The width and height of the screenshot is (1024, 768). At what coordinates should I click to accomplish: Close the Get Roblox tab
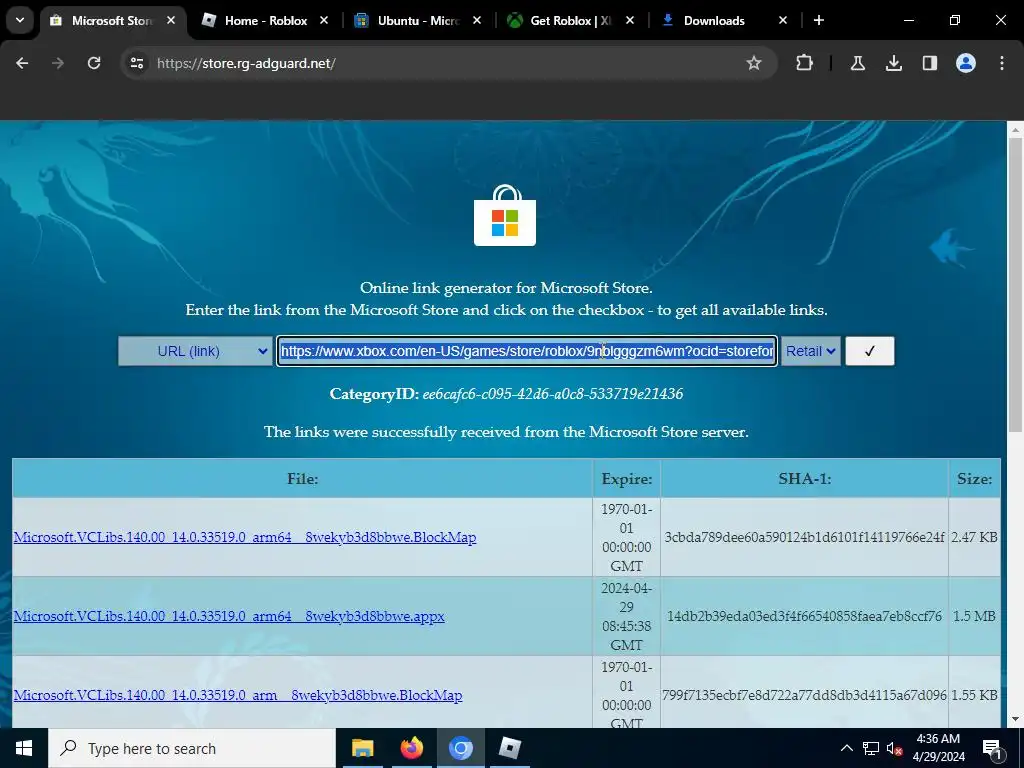[x=630, y=20]
